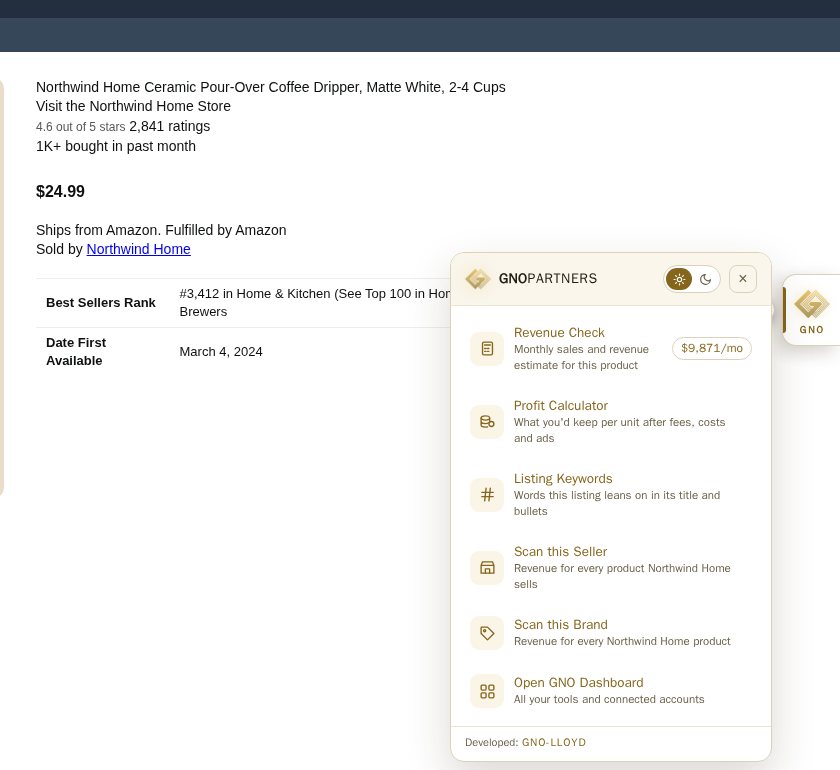Select Scan this Brand
840x770 pixels.
(x=611, y=633)
